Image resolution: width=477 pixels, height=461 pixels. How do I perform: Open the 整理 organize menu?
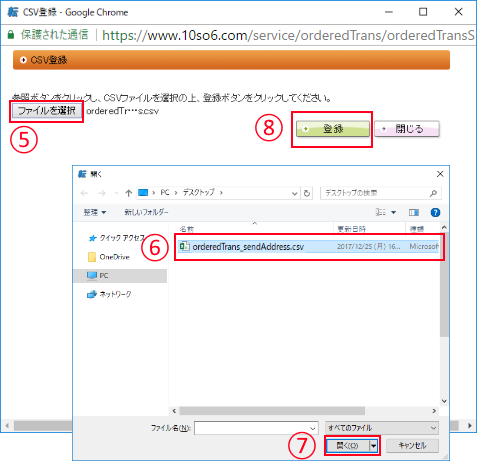point(95,212)
